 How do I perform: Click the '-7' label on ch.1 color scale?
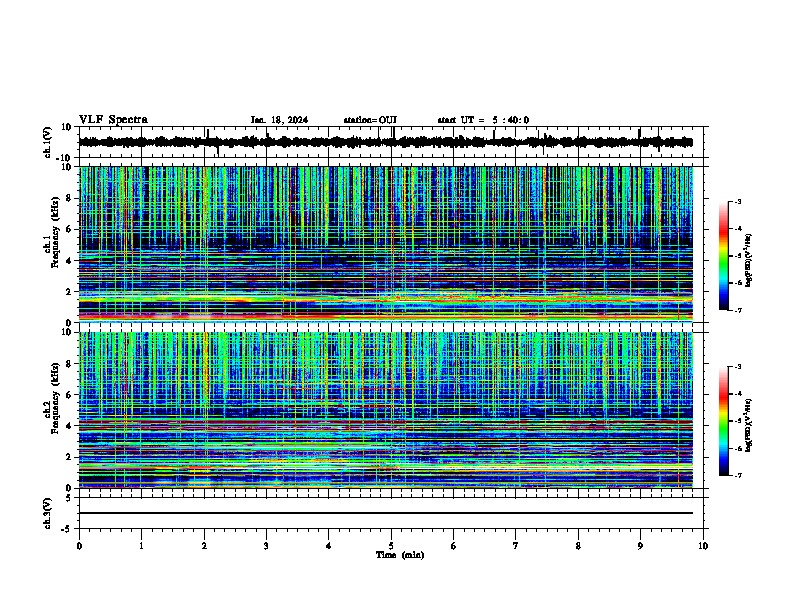(x=738, y=310)
